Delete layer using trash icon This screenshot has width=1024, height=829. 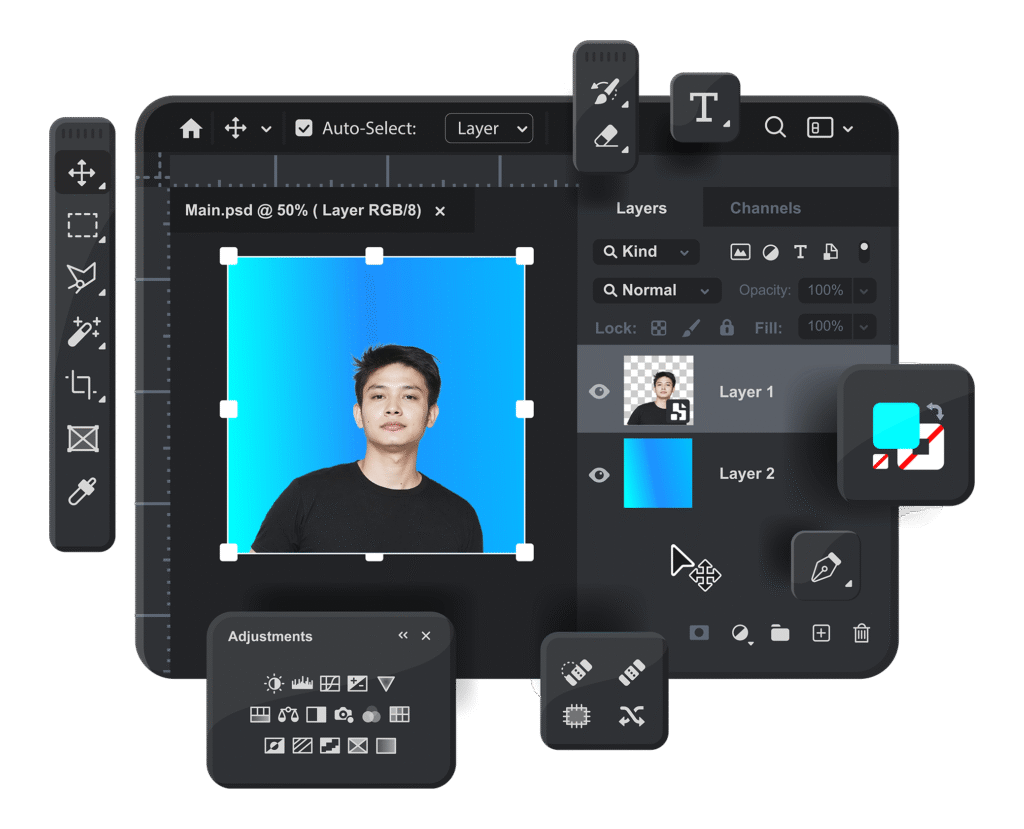pyautogui.click(x=861, y=633)
